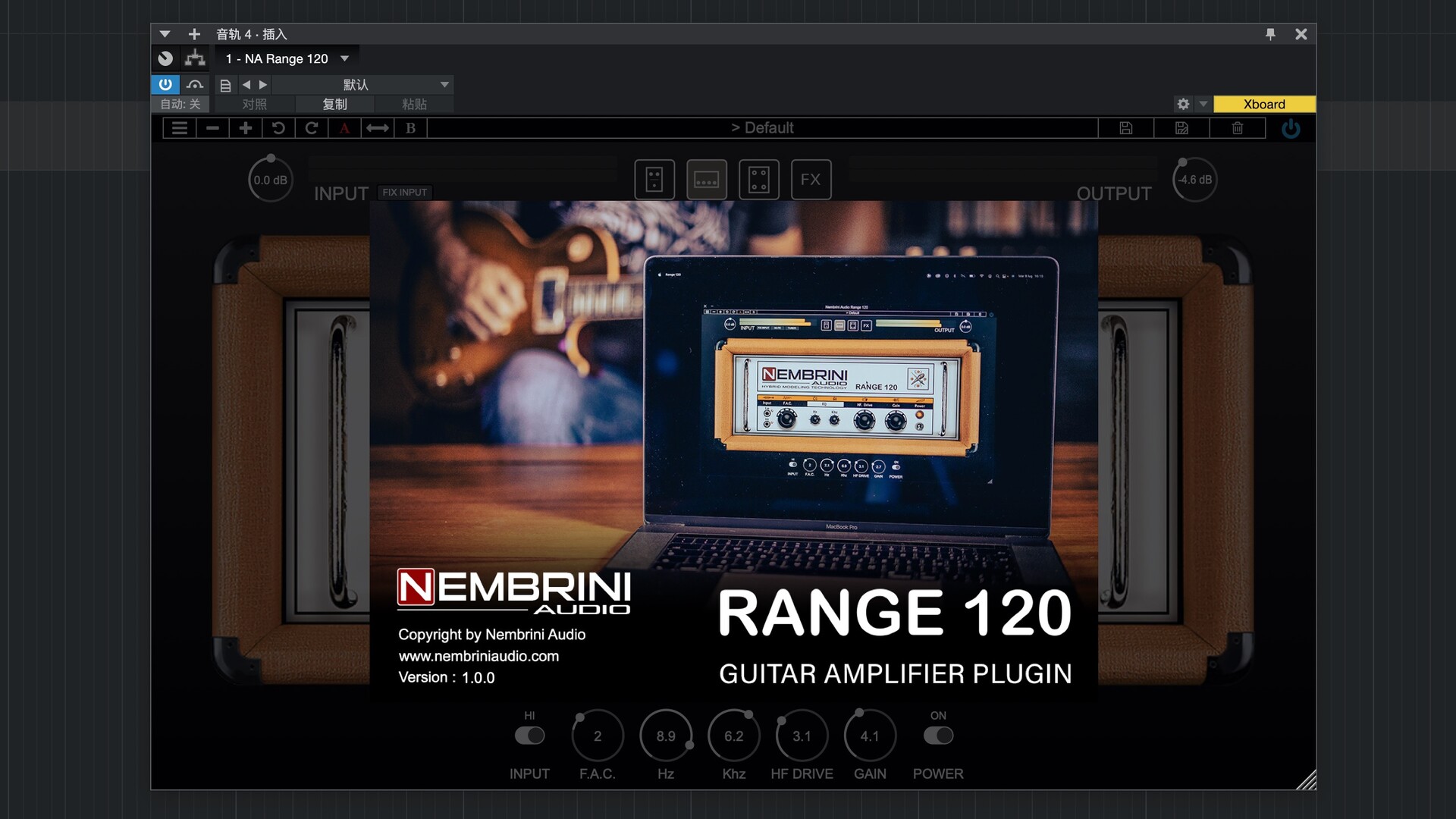Screen dimensions: 1456x819
Task: Click the save preset floppy icon
Action: (1126, 128)
